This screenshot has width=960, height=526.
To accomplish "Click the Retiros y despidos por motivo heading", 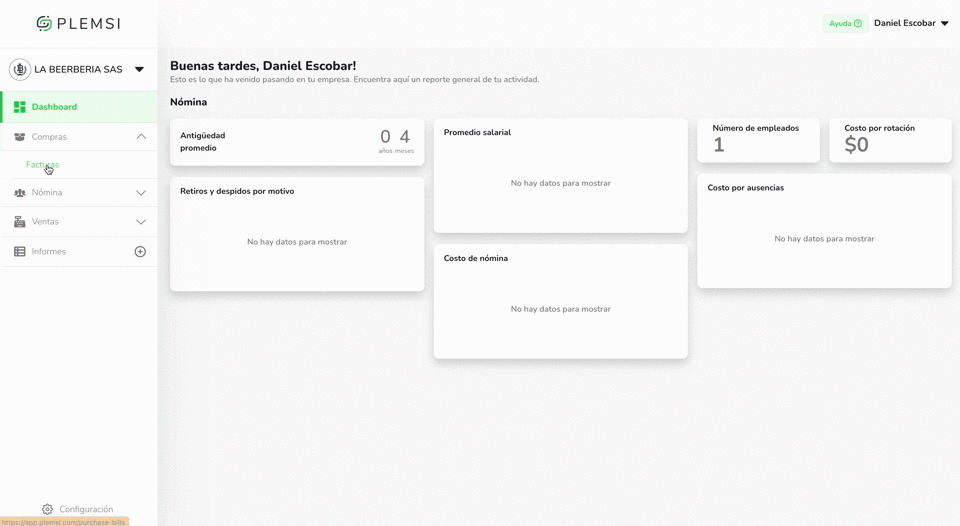I will click(237, 191).
